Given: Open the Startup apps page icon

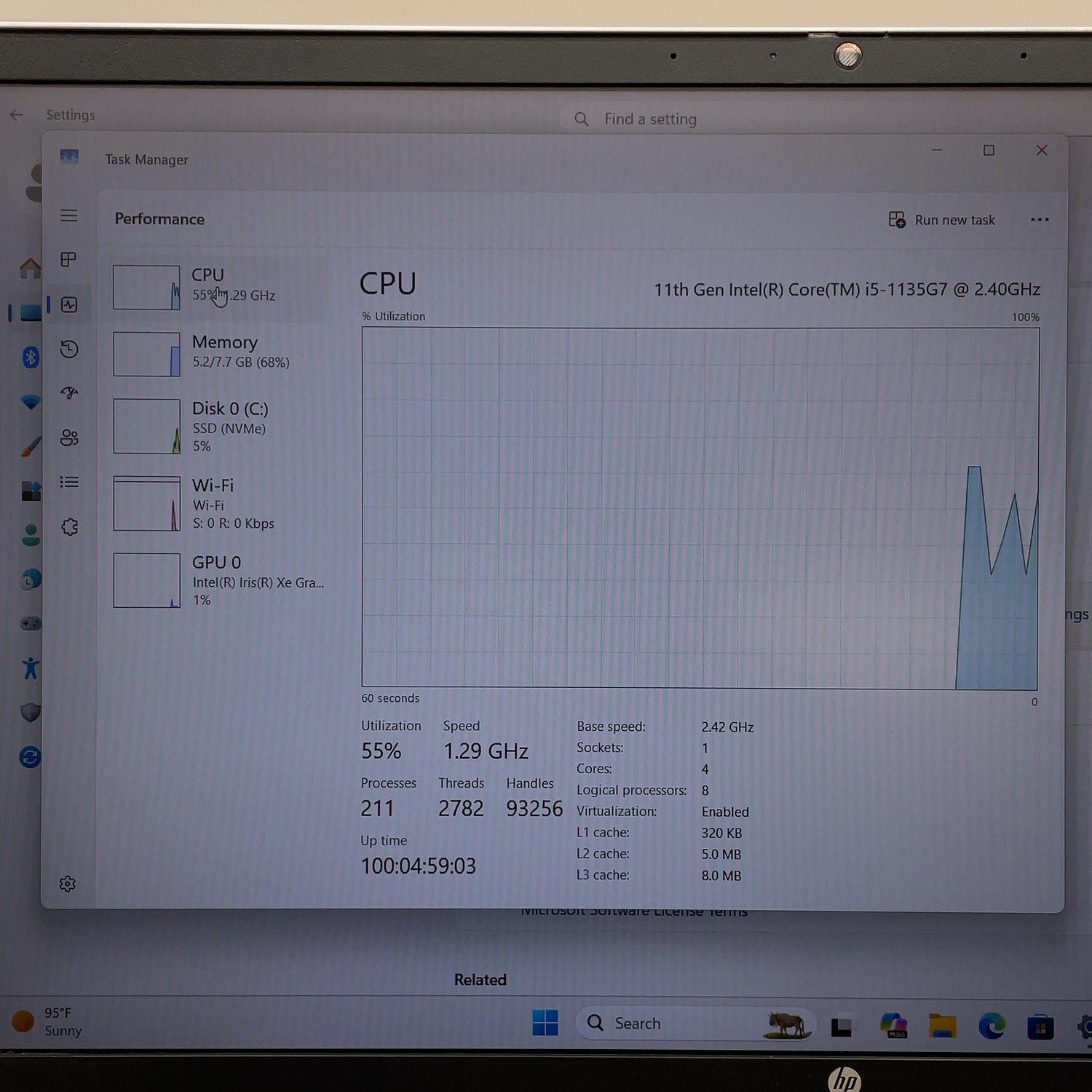Looking at the screenshot, I should (69, 393).
